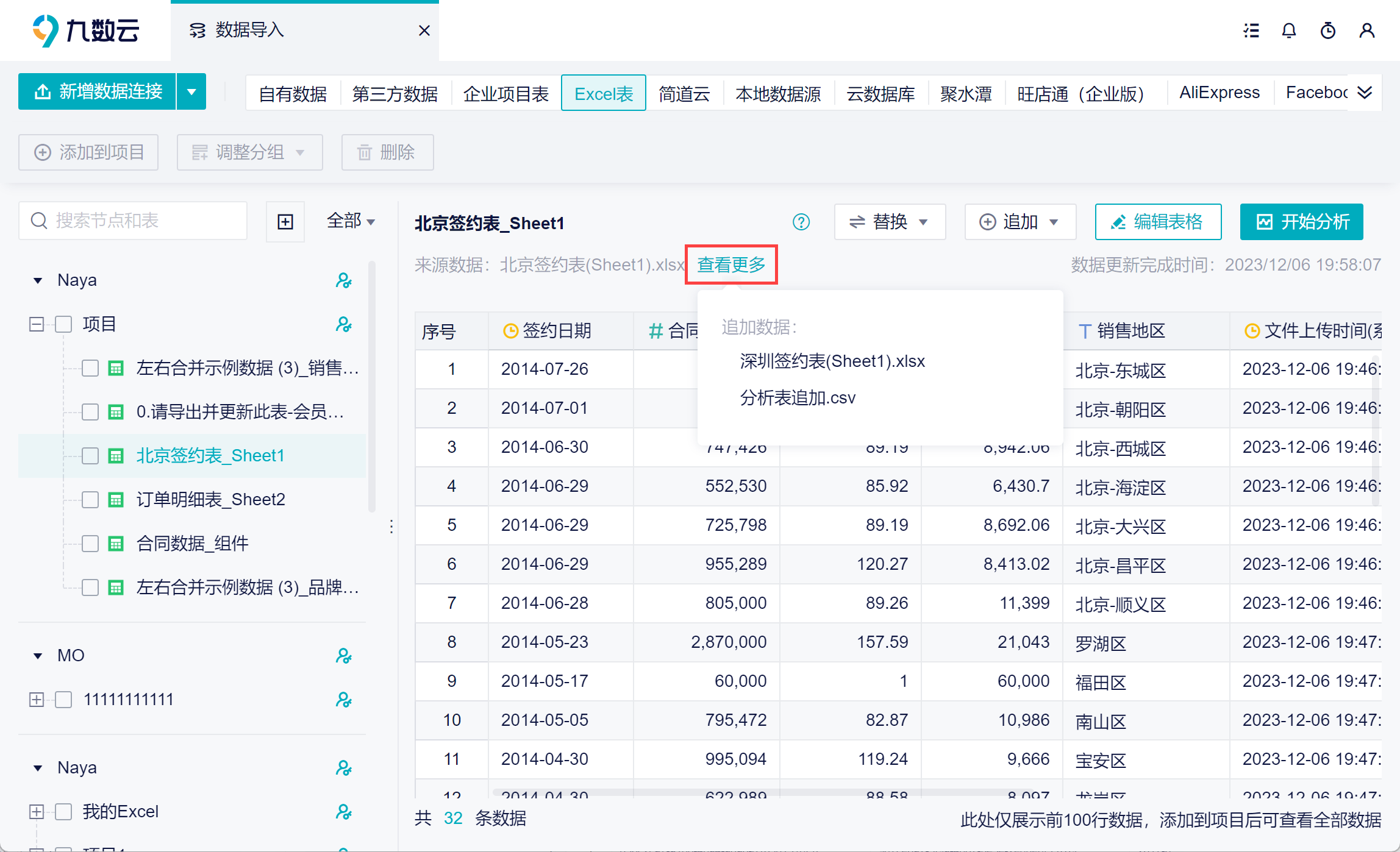Image resolution: width=1400 pixels, height=852 pixels.
Task: Tick the 合同数据_组件 checkbox
Action: tap(90, 544)
